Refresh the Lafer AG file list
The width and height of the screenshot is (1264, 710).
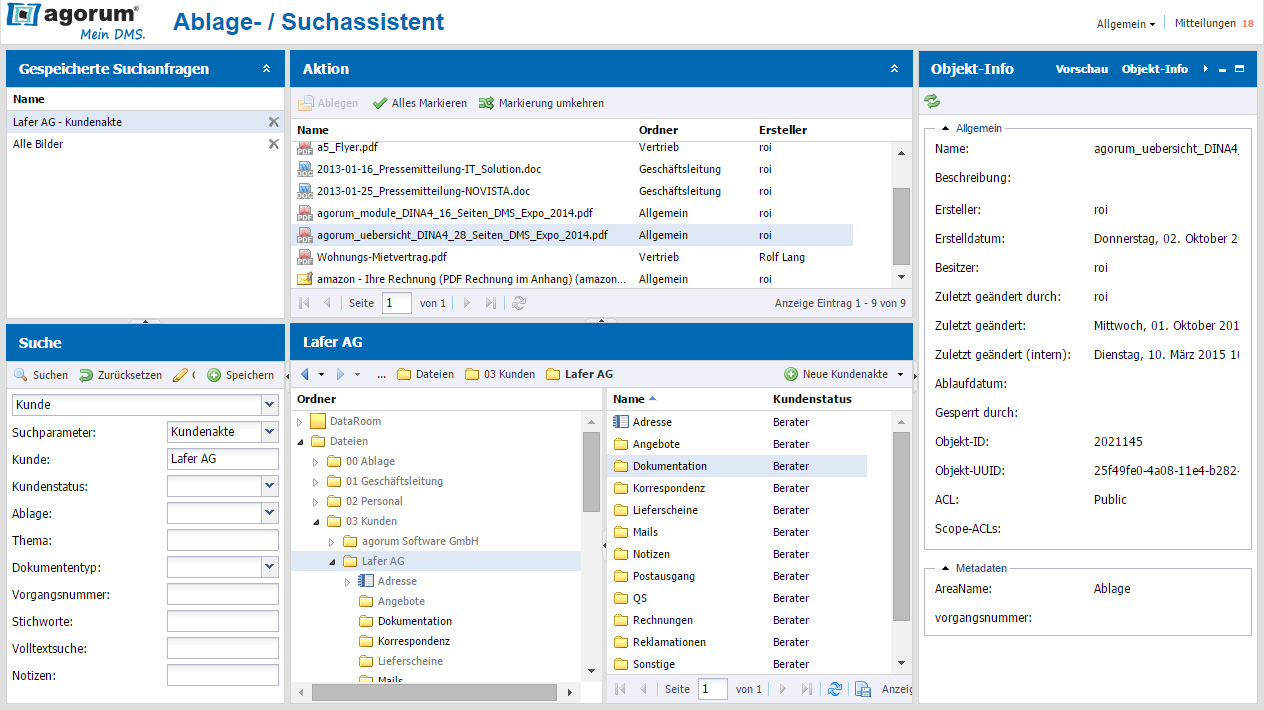point(834,689)
